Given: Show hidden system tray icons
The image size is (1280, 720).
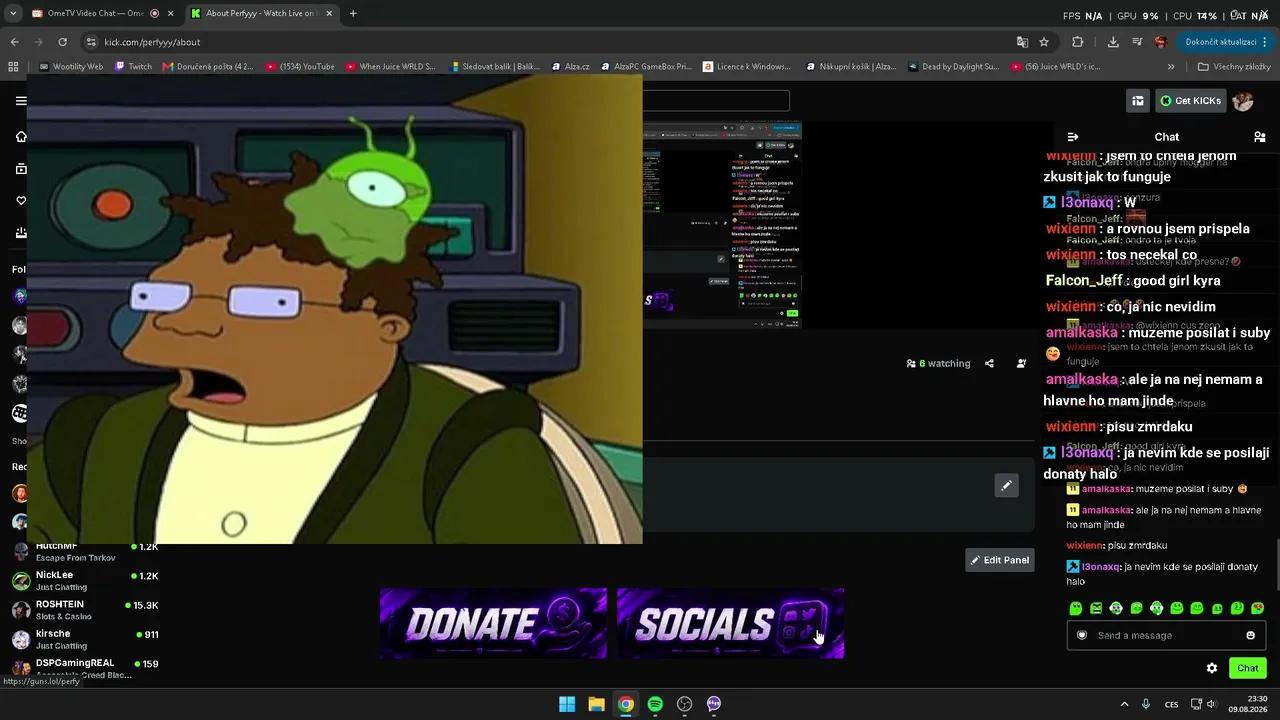Looking at the screenshot, I should [x=1124, y=704].
